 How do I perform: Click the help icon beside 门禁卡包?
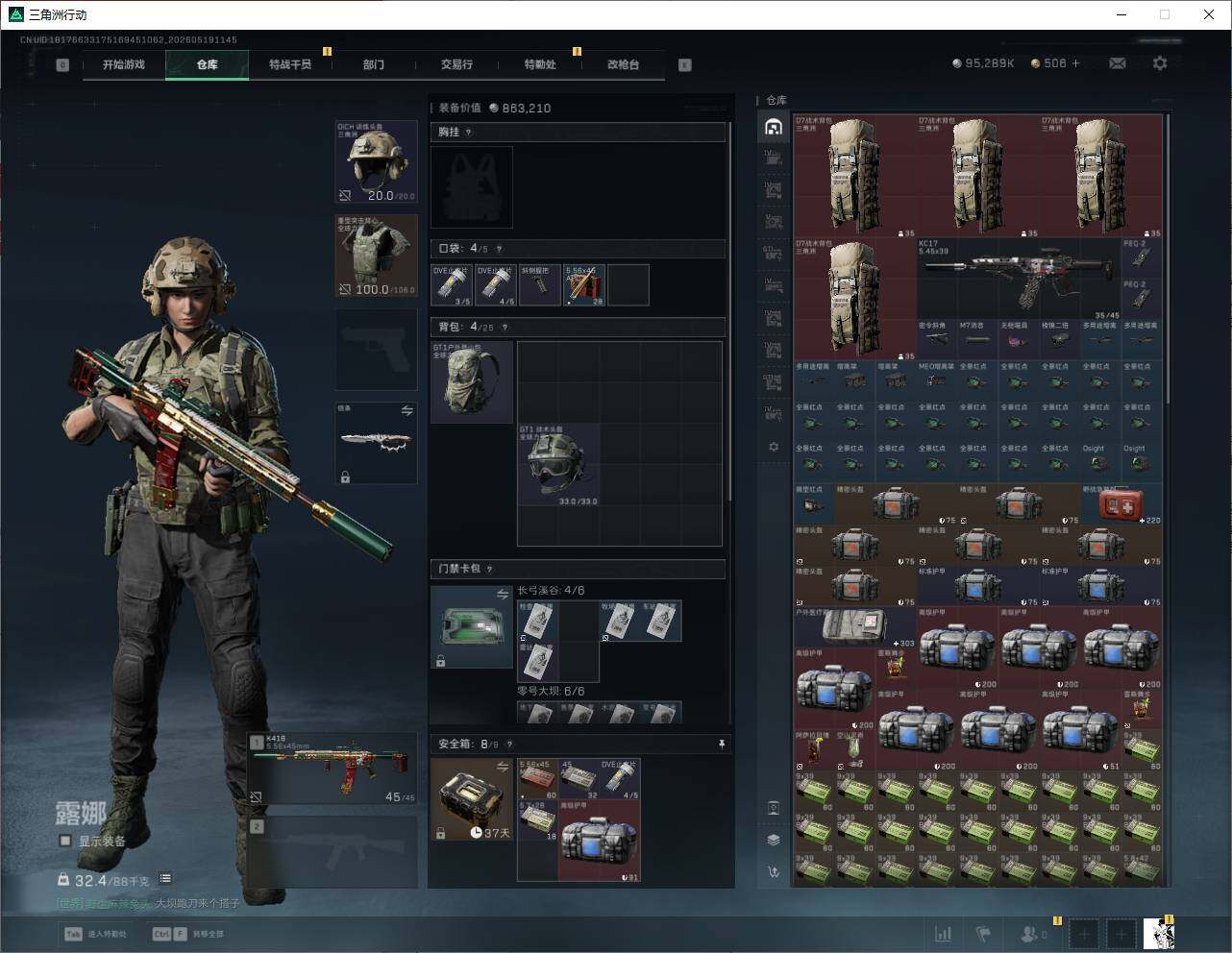tap(490, 570)
